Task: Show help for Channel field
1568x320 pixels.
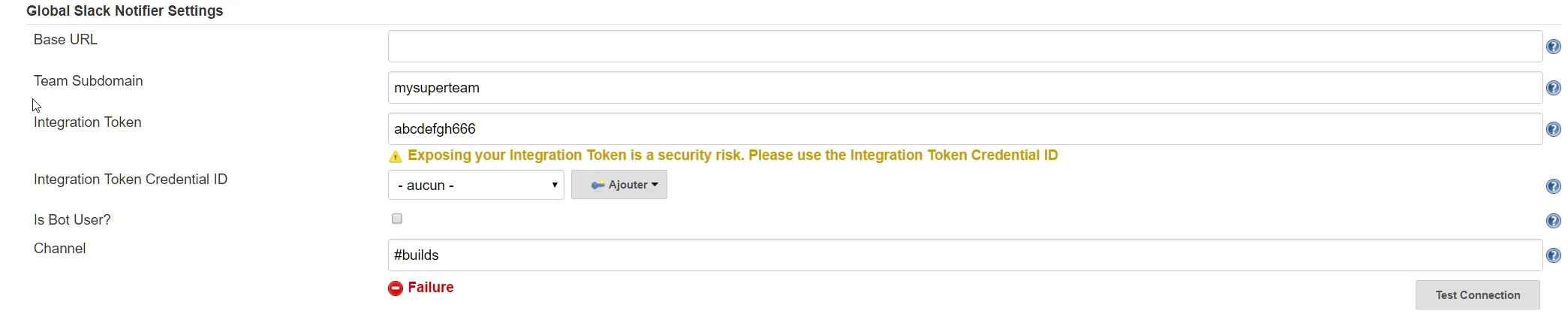Action: (x=1553, y=256)
